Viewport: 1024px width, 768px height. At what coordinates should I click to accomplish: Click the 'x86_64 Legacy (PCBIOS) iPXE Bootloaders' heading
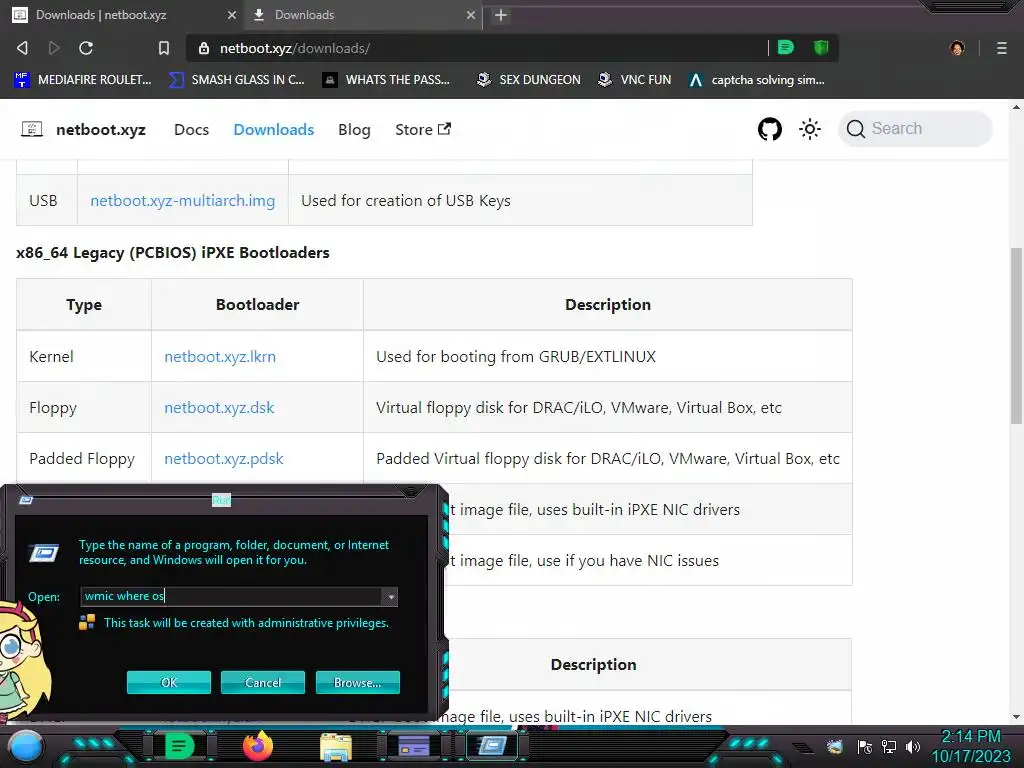pos(172,253)
